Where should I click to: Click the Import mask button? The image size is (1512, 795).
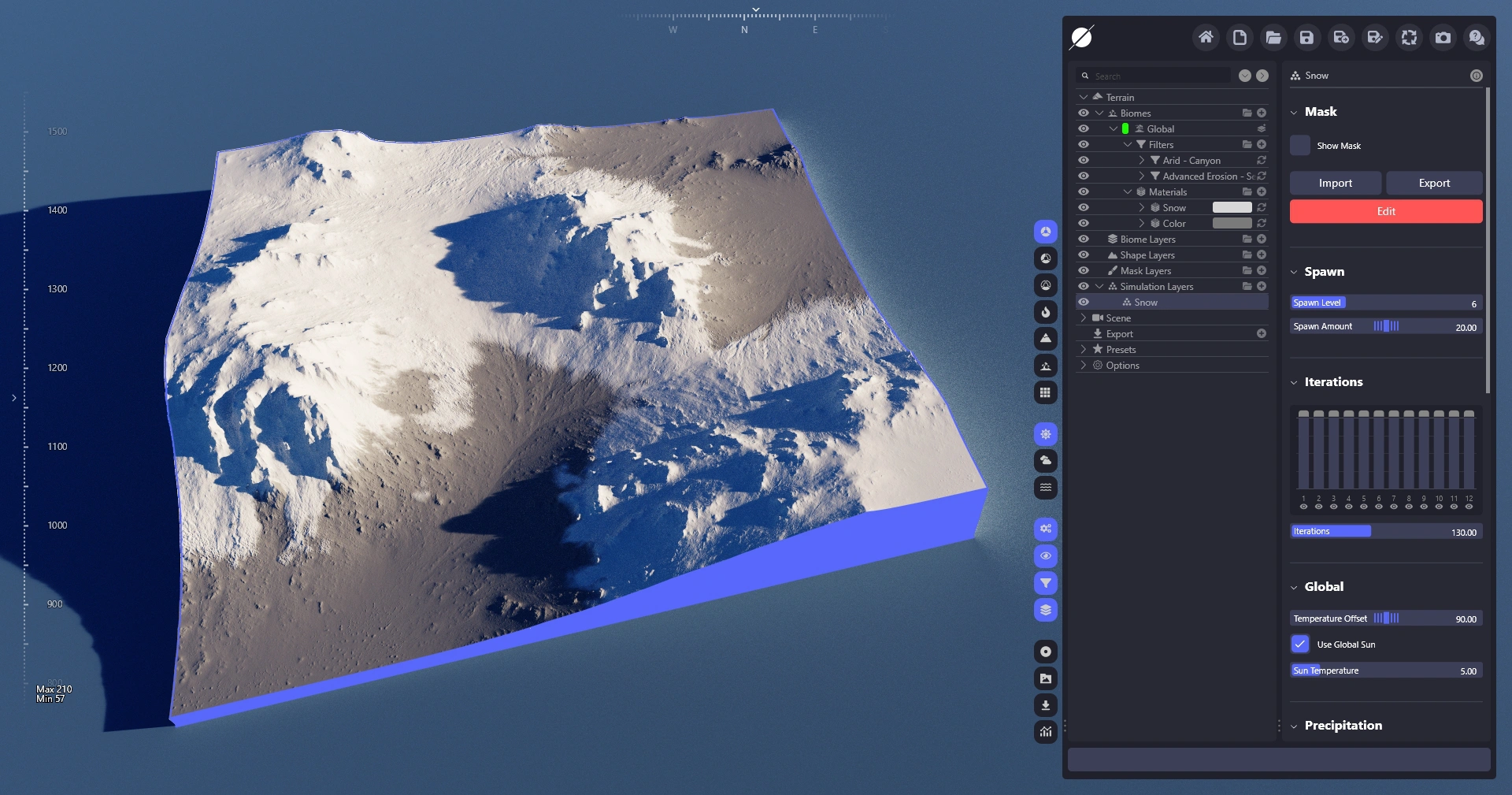1335,183
